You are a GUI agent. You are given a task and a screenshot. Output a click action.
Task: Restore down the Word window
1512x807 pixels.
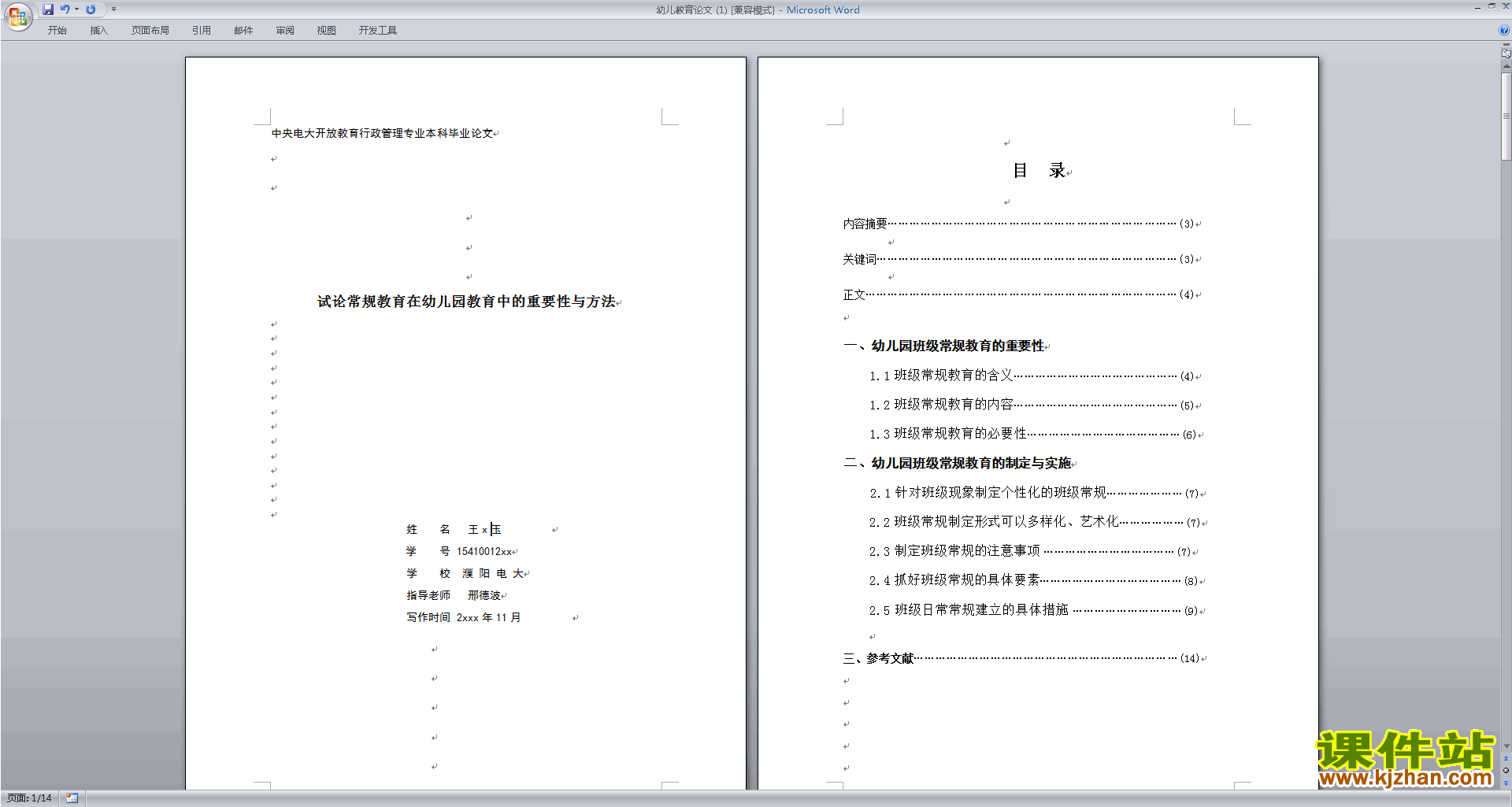[1492, 6]
